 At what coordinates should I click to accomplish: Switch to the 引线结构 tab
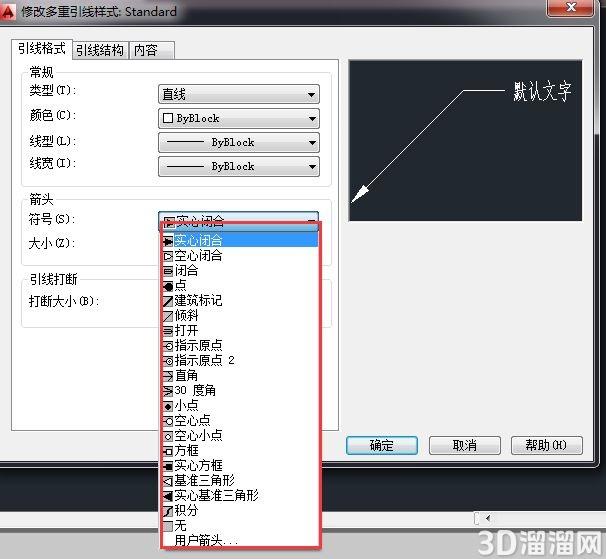tap(100, 50)
